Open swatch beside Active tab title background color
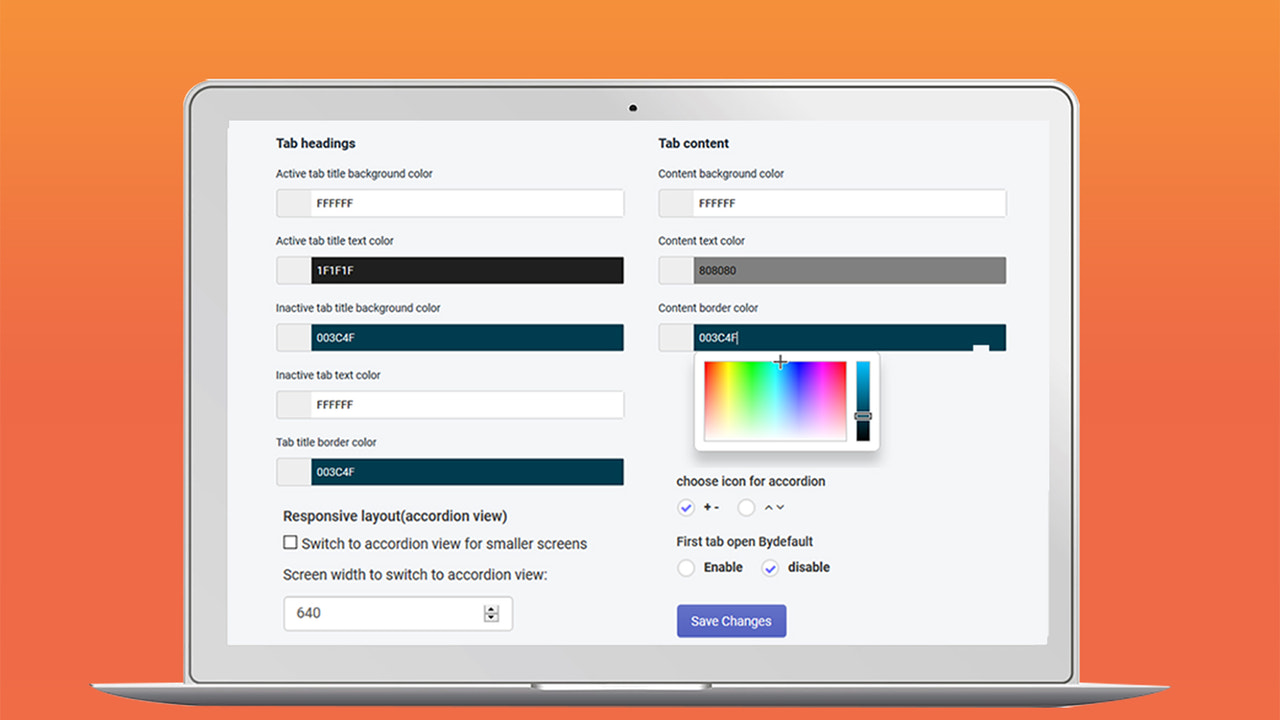This screenshot has height=720, width=1280. (x=294, y=203)
